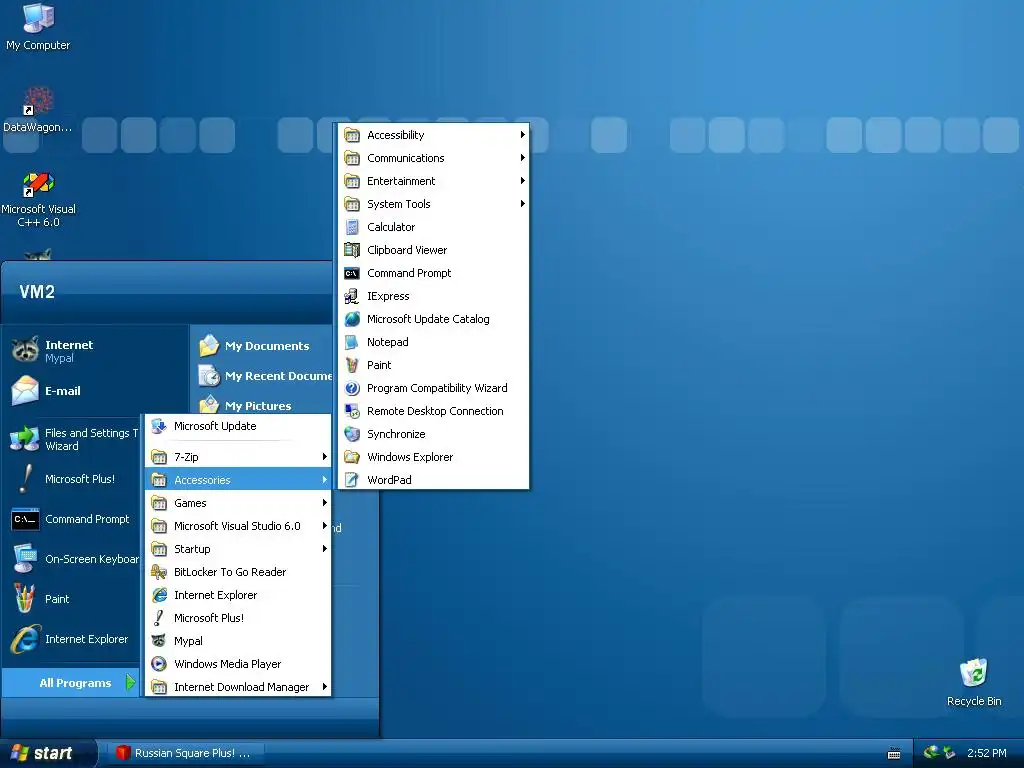The image size is (1024, 768).
Task: Click the Command Prompt icon in Accessories submenu
Action: tap(352, 273)
